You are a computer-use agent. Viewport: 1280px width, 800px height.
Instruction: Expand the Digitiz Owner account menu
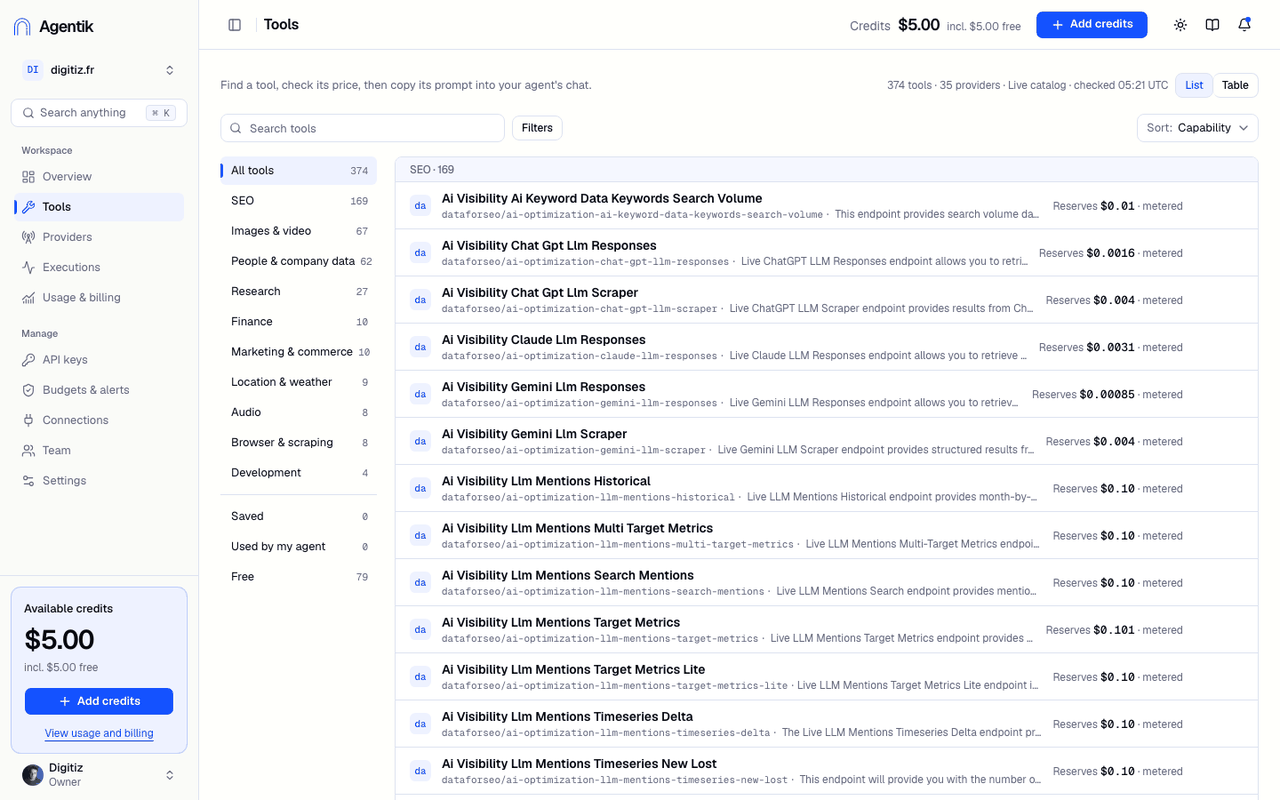pyautogui.click(x=99, y=775)
